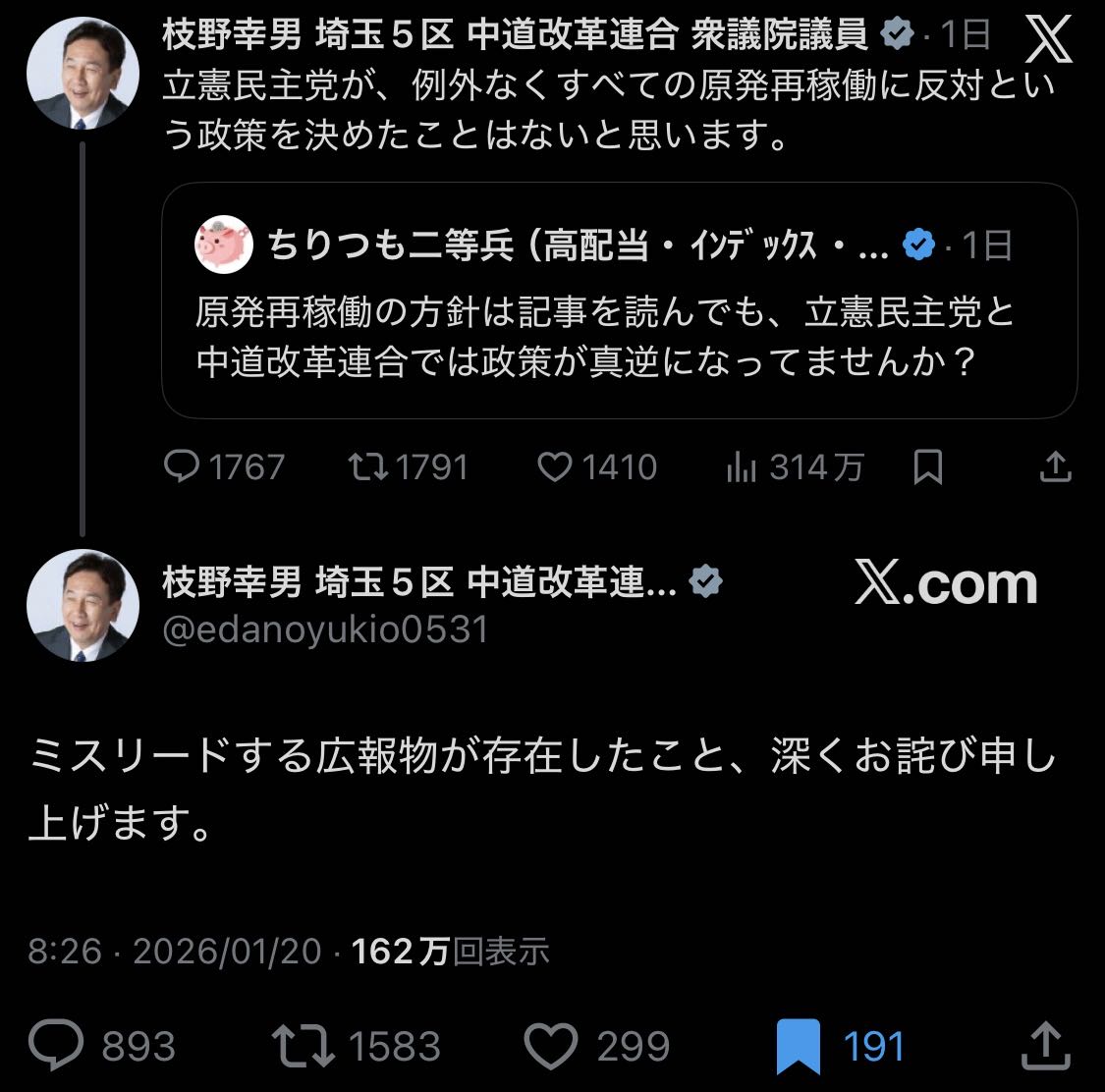Bookmark the parent tweet

coord(927,467)
